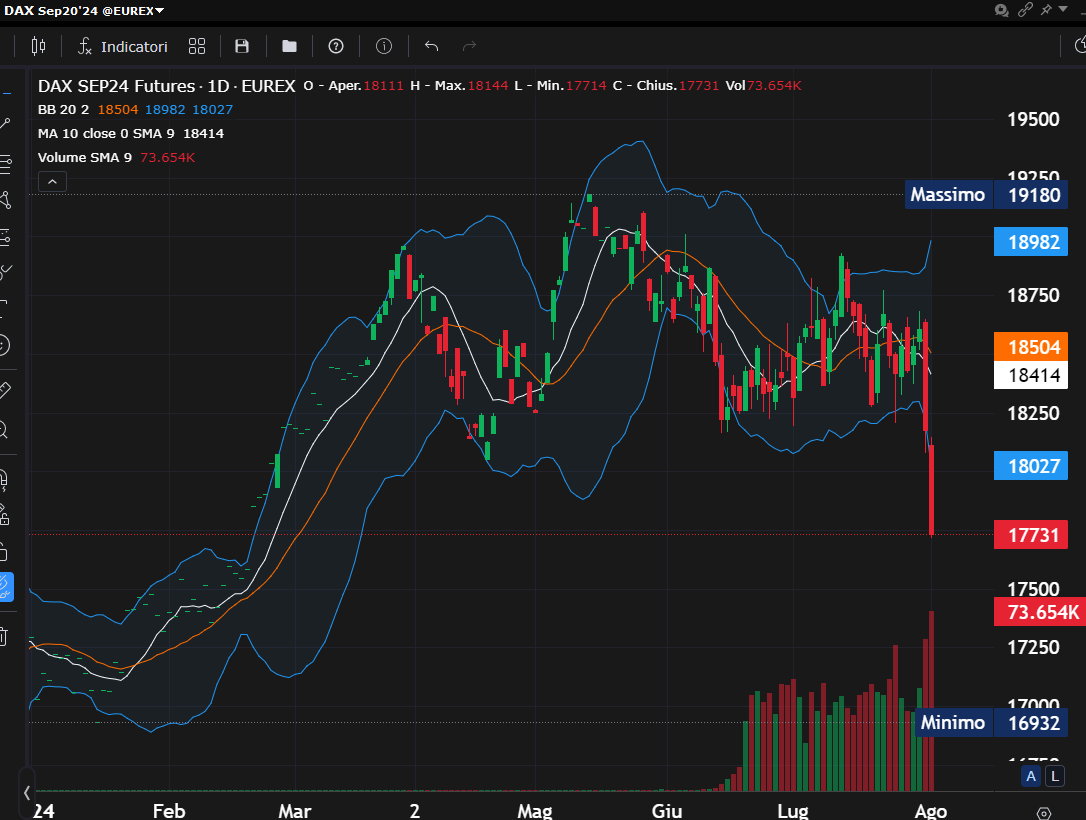Open saved charts folder icon
Viewport: 1086px width, 820px height.
point(289,46)
